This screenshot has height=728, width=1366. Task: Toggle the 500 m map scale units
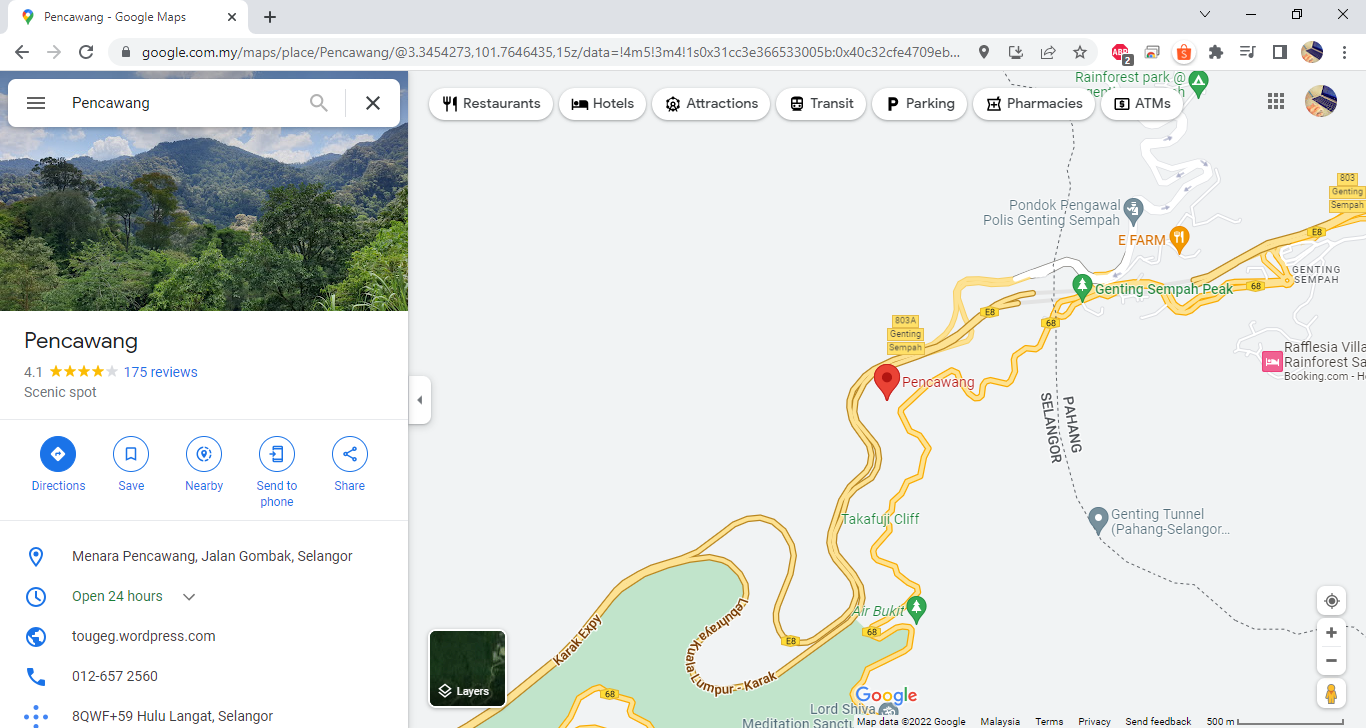(x=1274, y=721)
